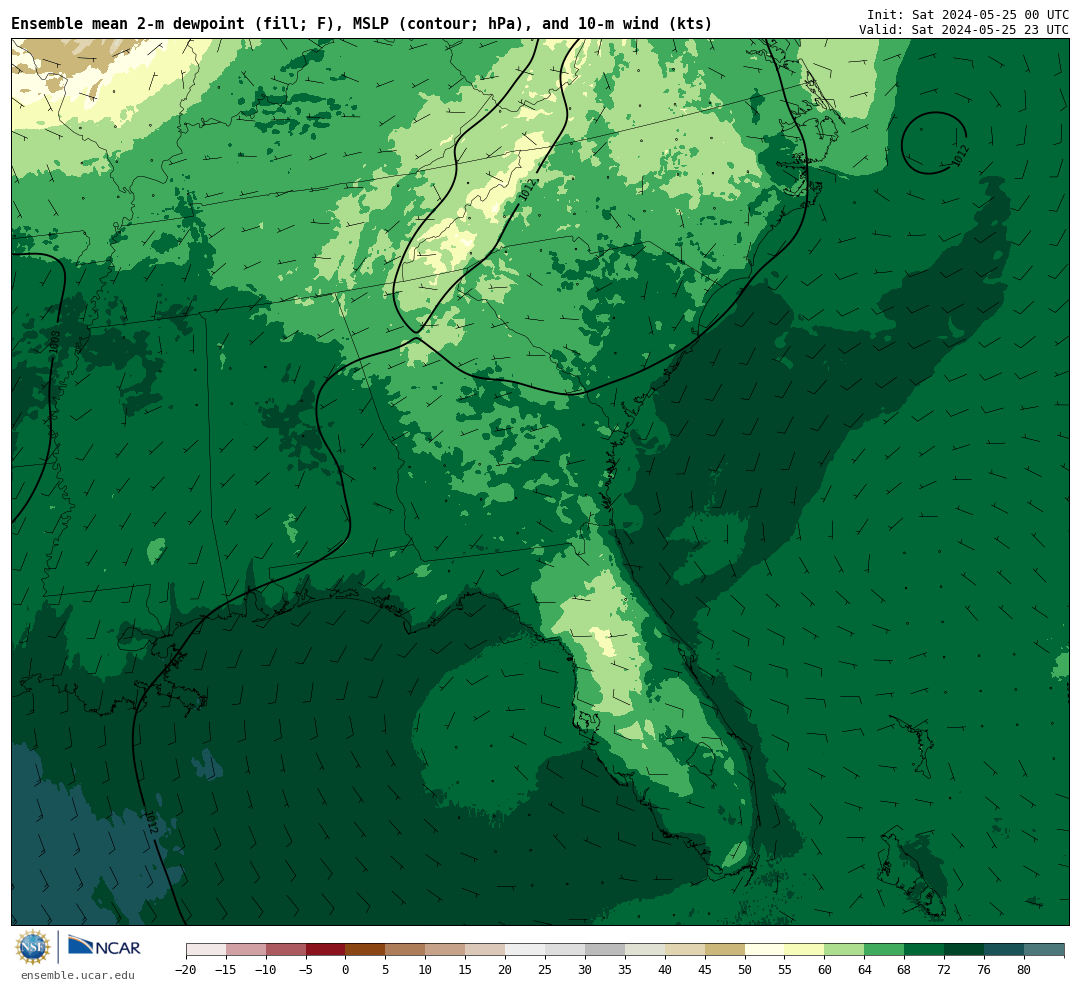Click the brown swatch between 0 and 5
1080x988 pixels.
(365, 950)
